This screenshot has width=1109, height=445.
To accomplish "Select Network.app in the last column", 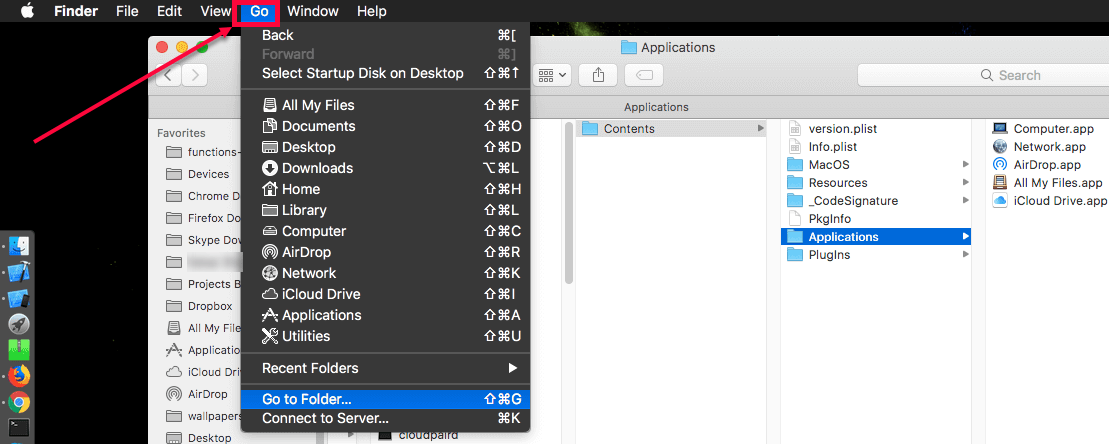I will coord(1049,147).
